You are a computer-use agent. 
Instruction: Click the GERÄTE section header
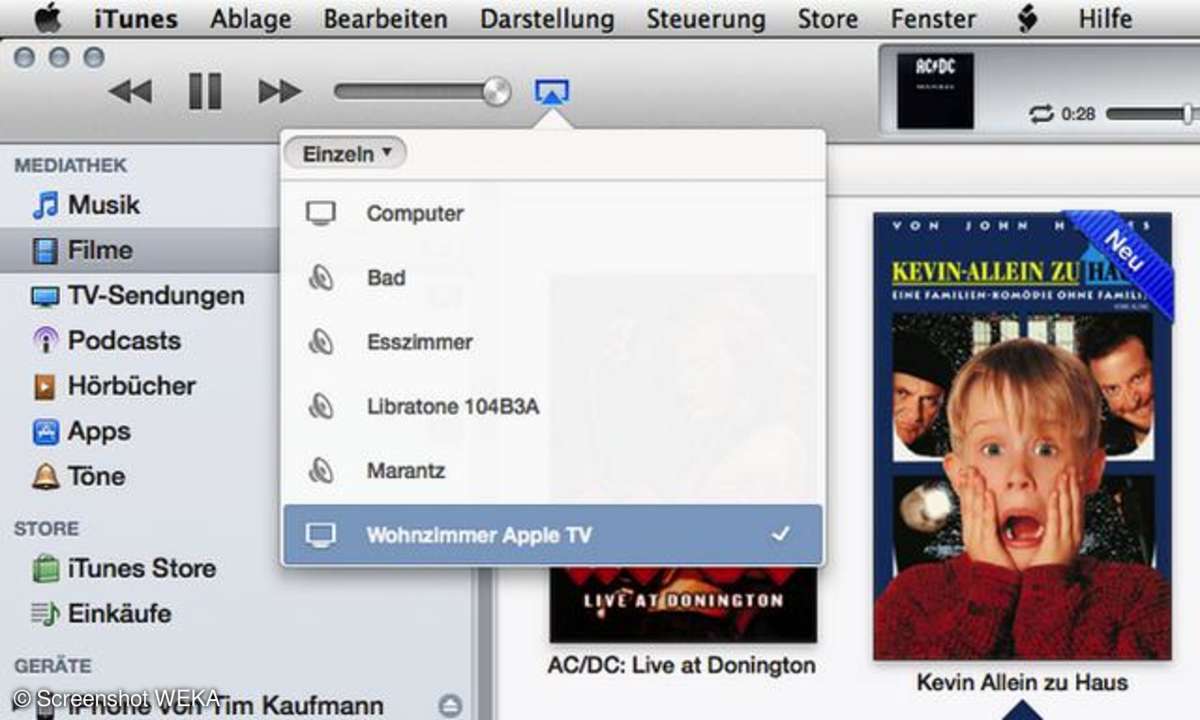point(52,665)
